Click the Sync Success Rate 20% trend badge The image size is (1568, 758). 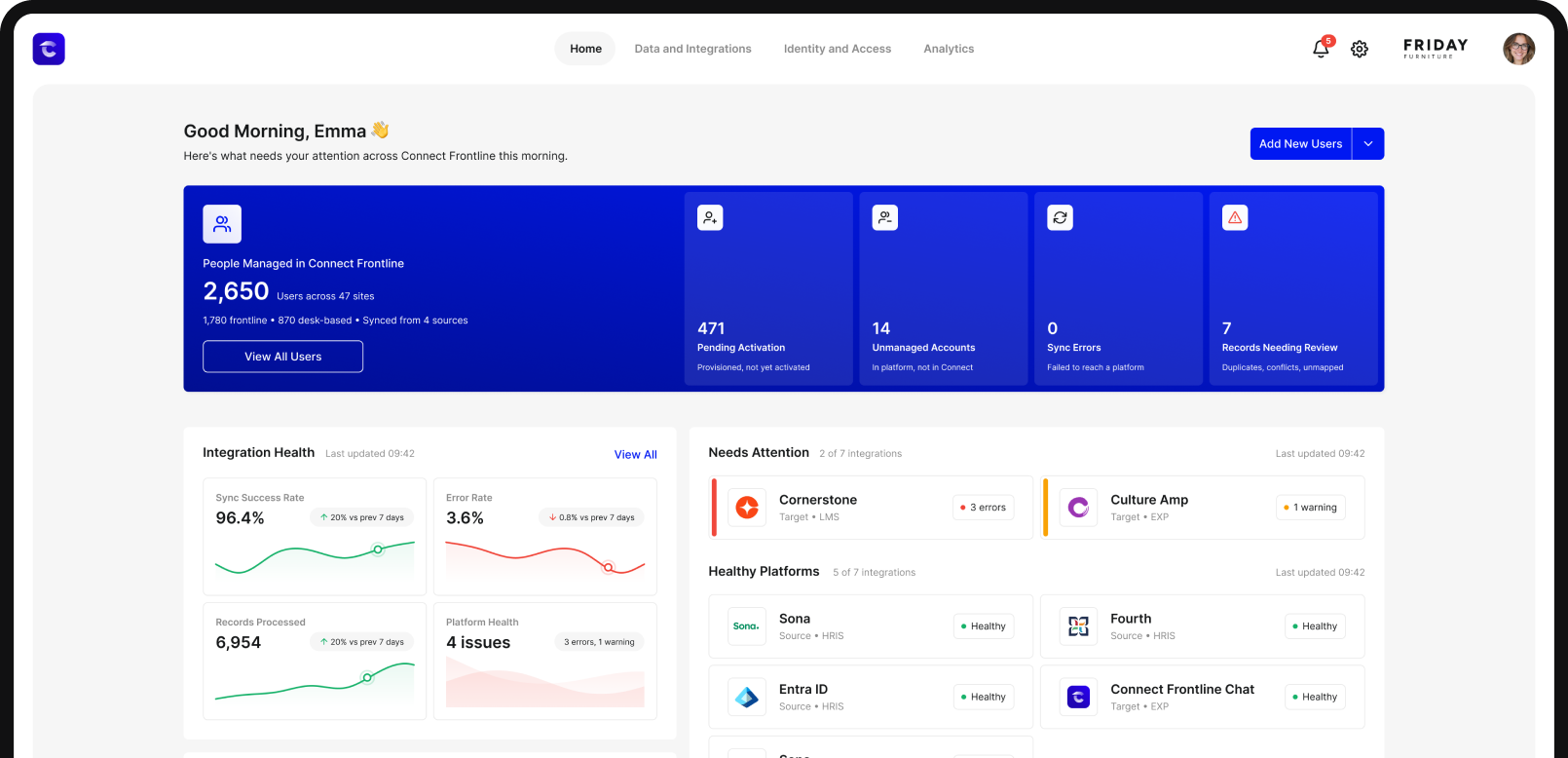[x=362, y=517]
